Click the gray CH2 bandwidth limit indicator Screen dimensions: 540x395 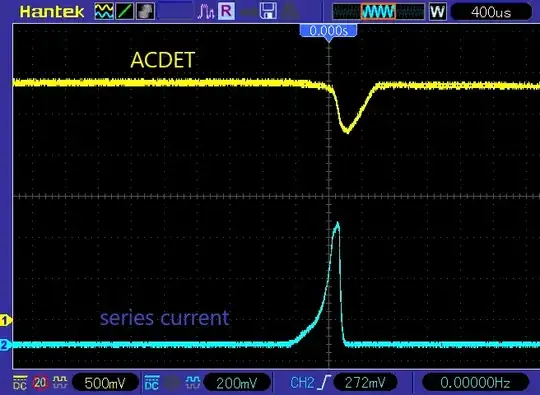[x=171, y=382]
